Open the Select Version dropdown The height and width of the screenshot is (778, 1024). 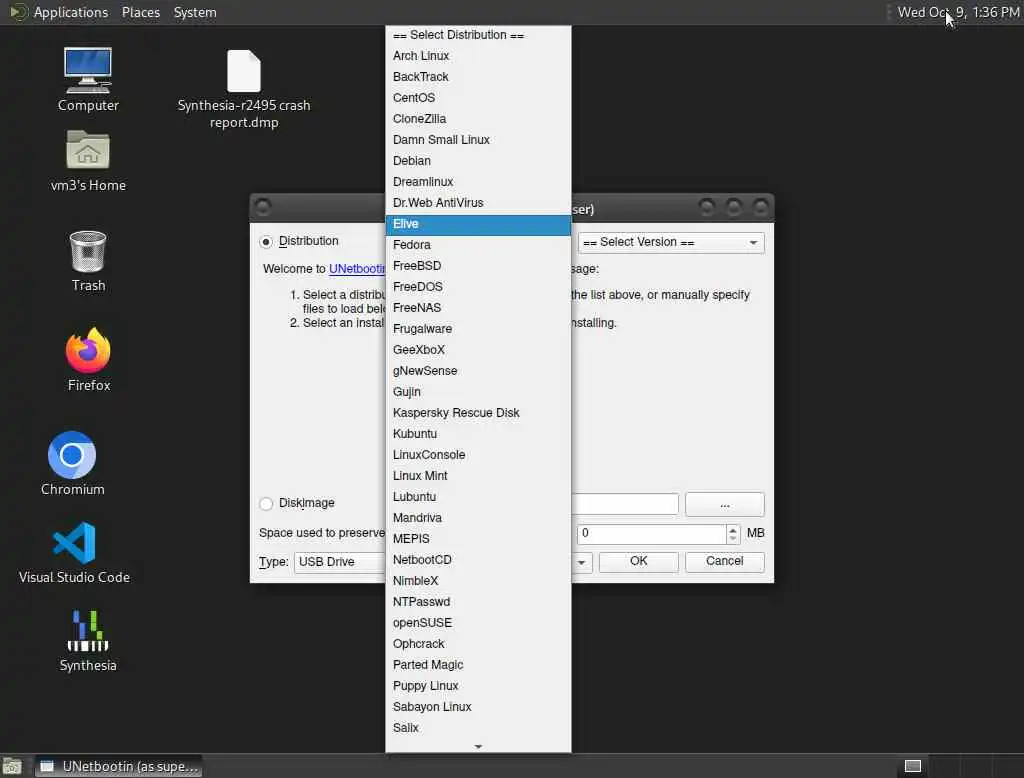[x=671, y=242]
